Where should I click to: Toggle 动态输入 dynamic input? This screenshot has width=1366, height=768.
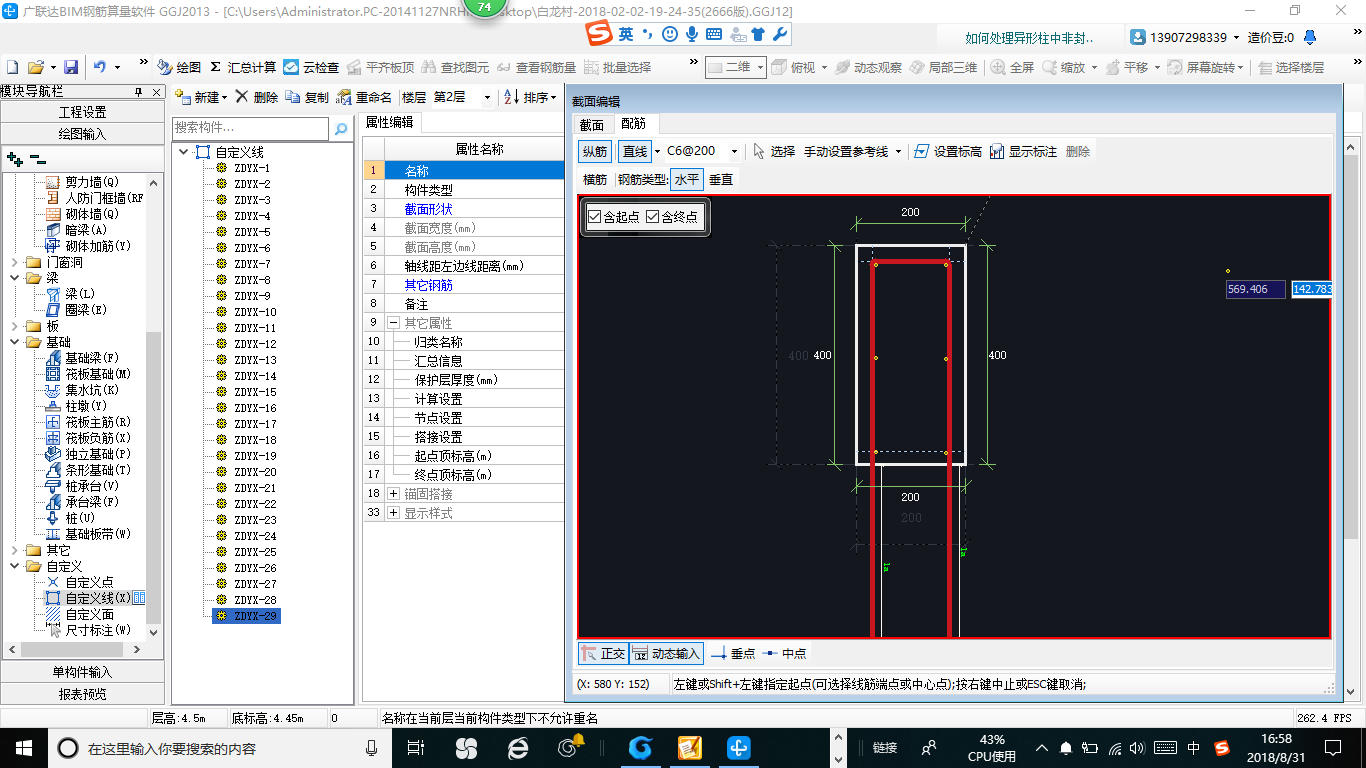pos(666,653)
